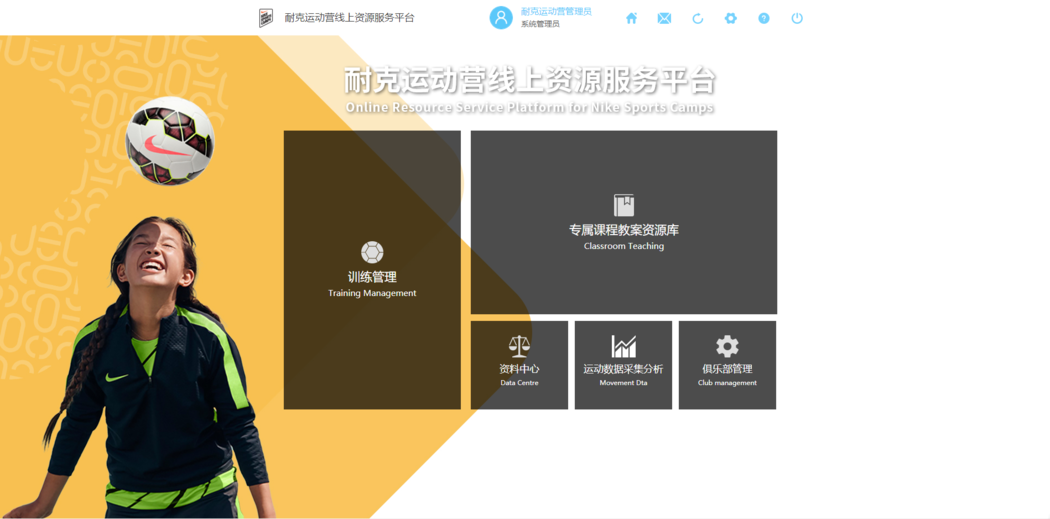Image resolution: width=1050 pixels, height=519 pixels.
Task: Go to home via house icon
Action: click(631, 19)
